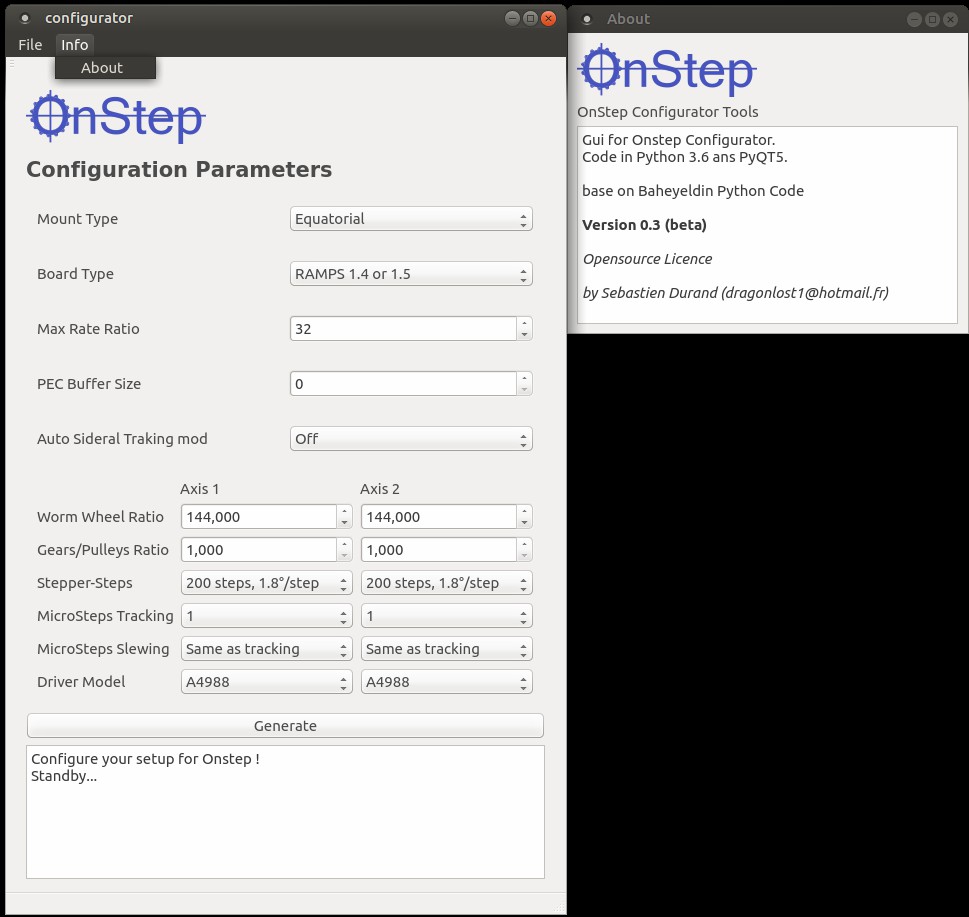Click 'Configuration Parameters' heading
This screenshot has width=969, height=917.
coord(179,169)
